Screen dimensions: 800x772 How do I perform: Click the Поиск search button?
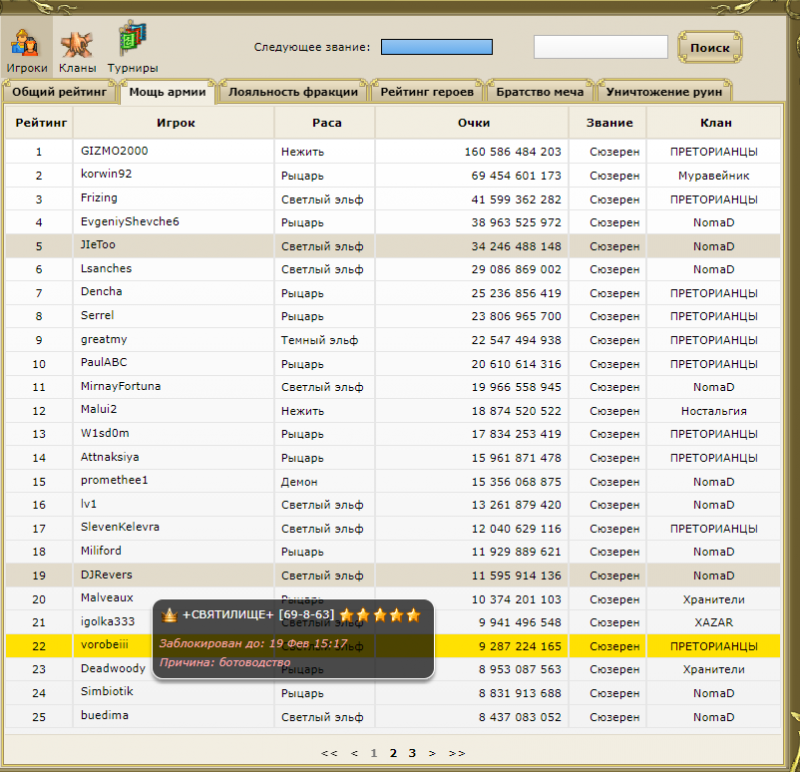pos(710,47)
